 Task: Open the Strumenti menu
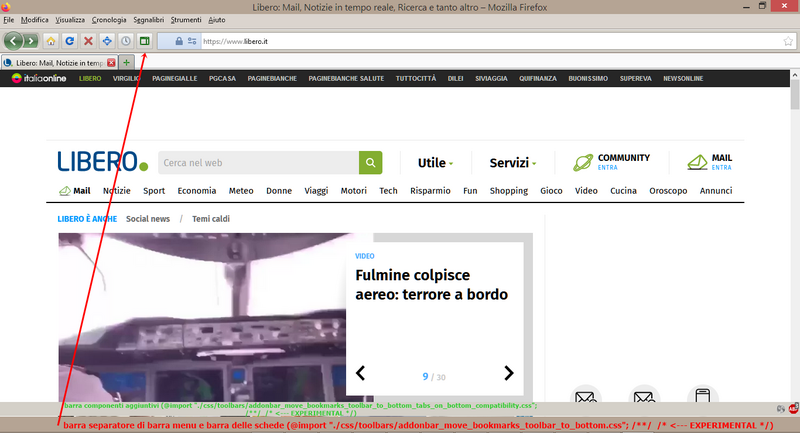coord(186,20)
